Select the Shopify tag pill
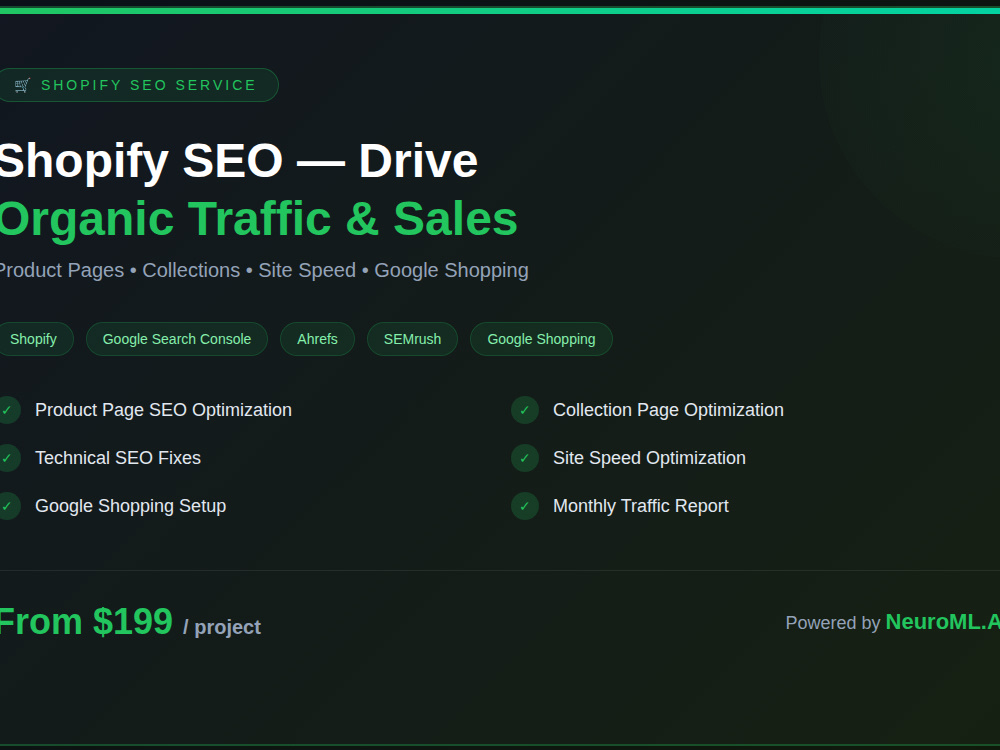This screenshot has height=750, width=1000. (35, 339)
